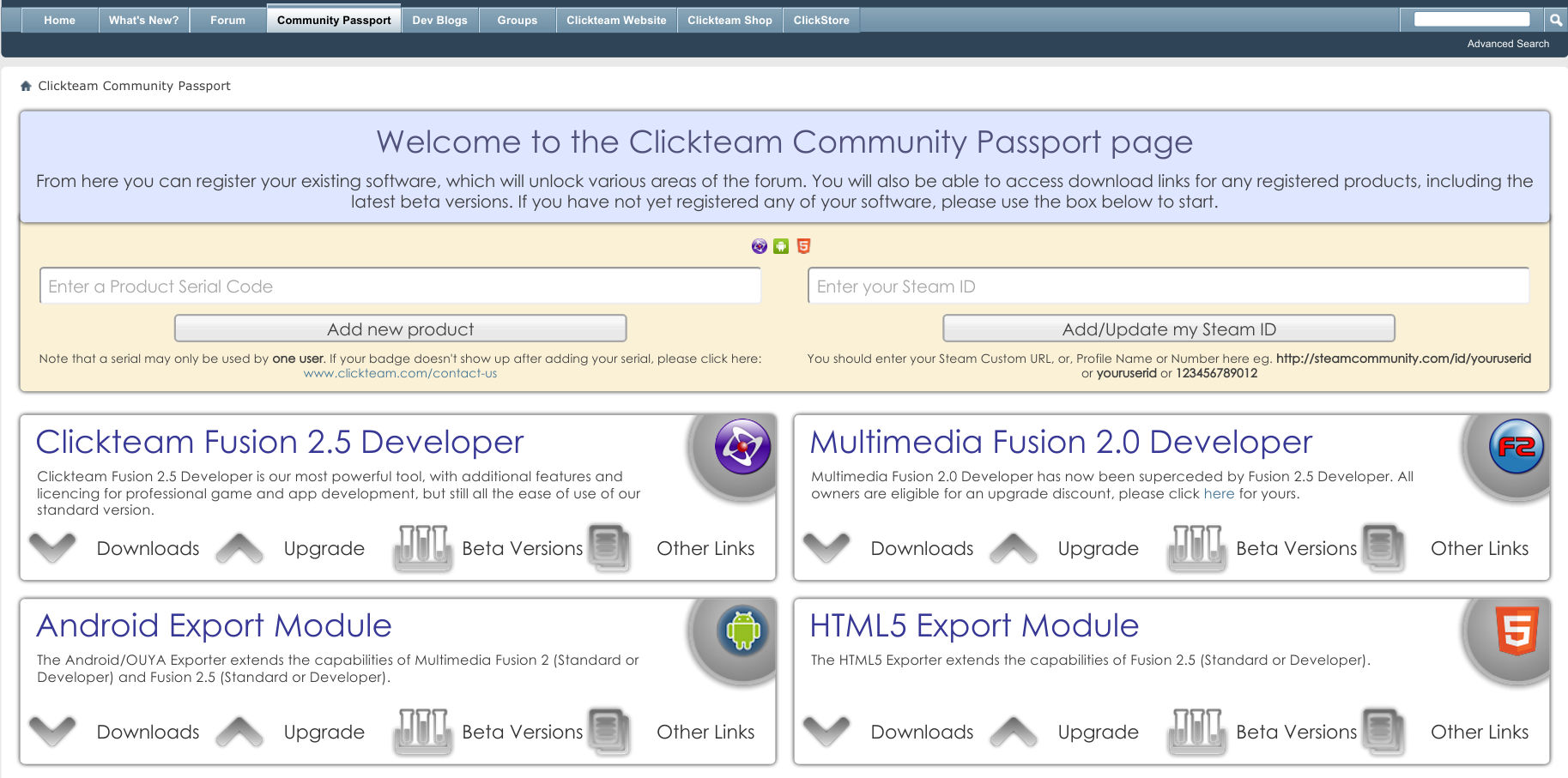Image resolution: width=1568 pixels, height=778 pixels.
Task: Open the Clickteam Website tab
Action: tap(616, 20)
